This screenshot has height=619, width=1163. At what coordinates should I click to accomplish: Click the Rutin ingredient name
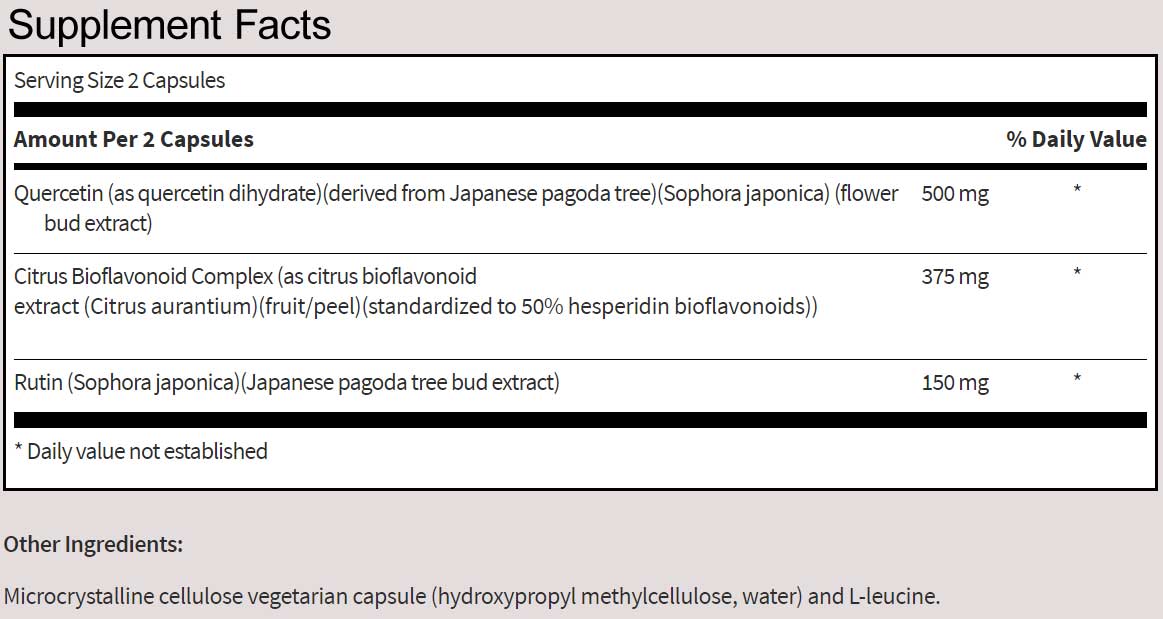(x=38, y=382)
